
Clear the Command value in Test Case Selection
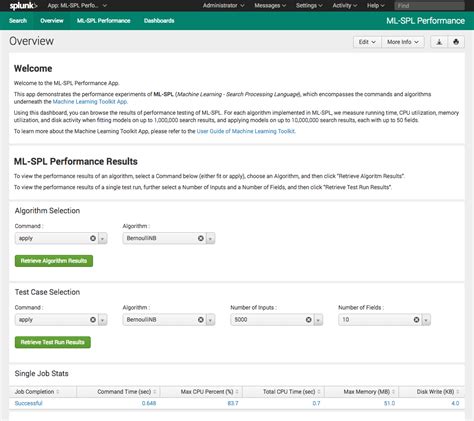[x=93, y=320]
